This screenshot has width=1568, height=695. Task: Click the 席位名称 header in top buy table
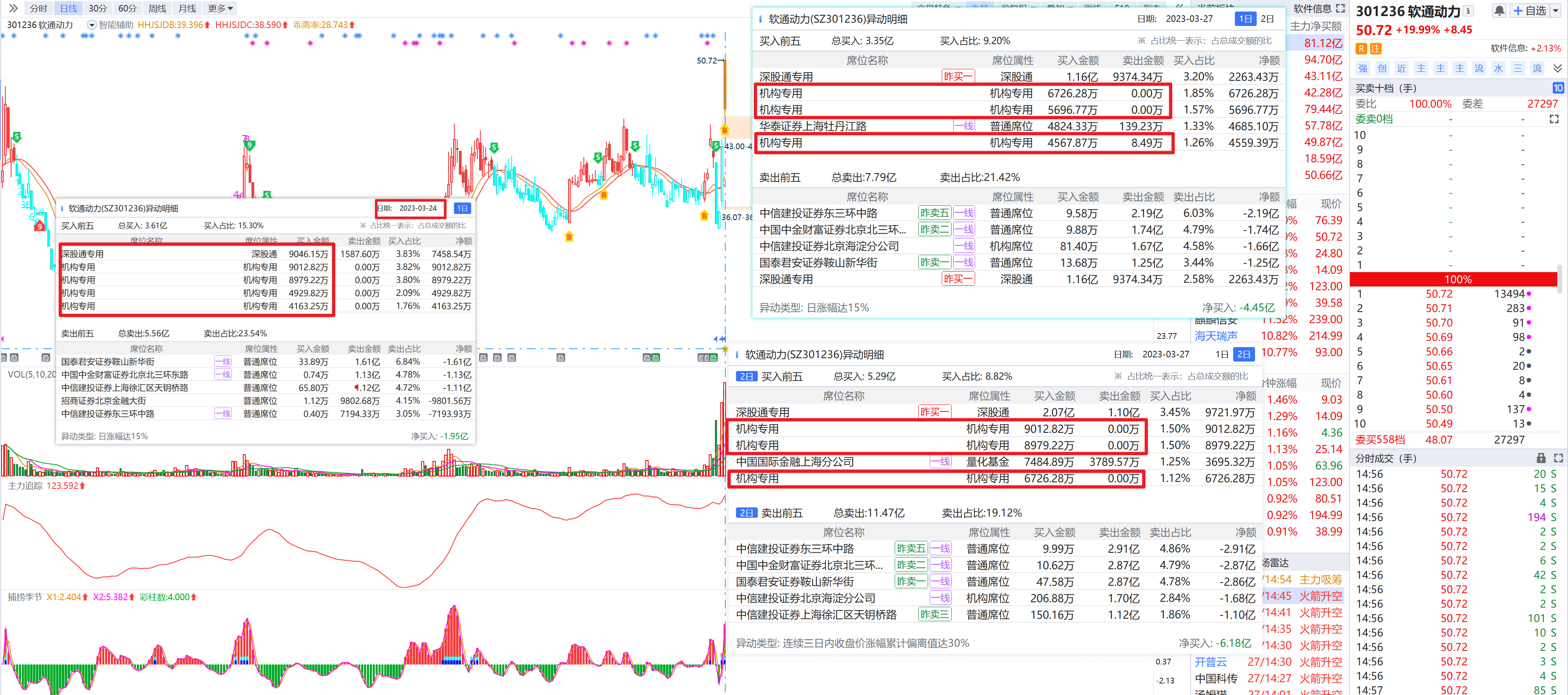(x=867, y=60)
